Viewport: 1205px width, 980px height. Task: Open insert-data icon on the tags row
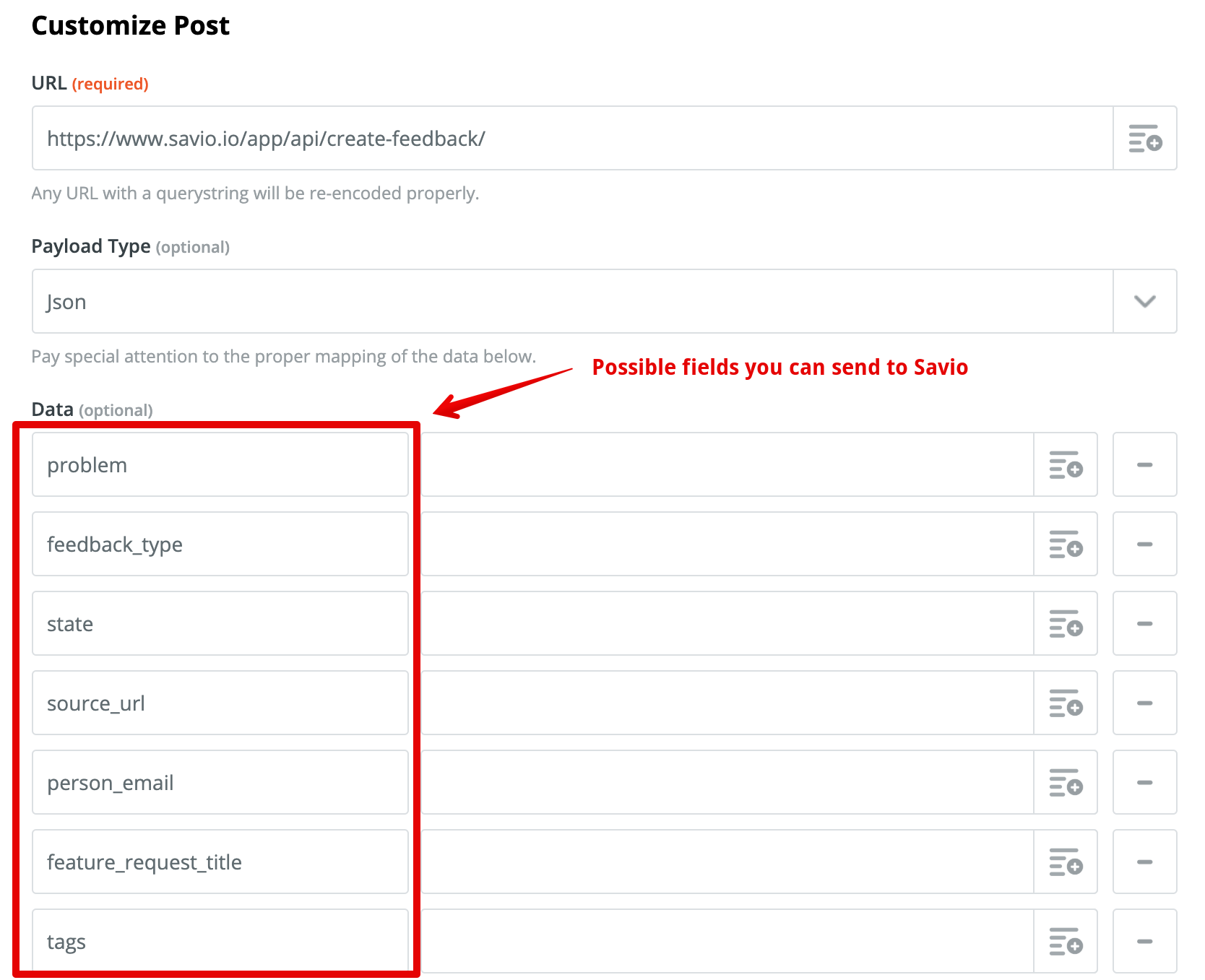click(1066, 941)
